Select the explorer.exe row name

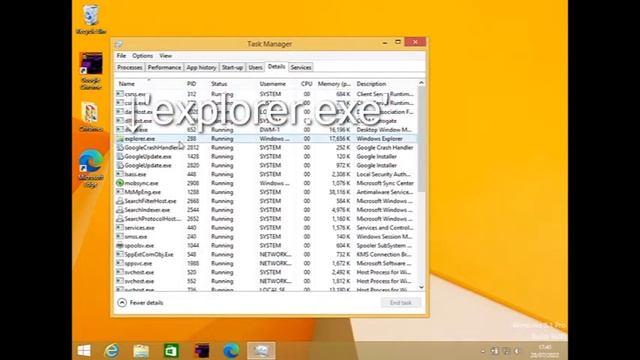pos(140,139)
